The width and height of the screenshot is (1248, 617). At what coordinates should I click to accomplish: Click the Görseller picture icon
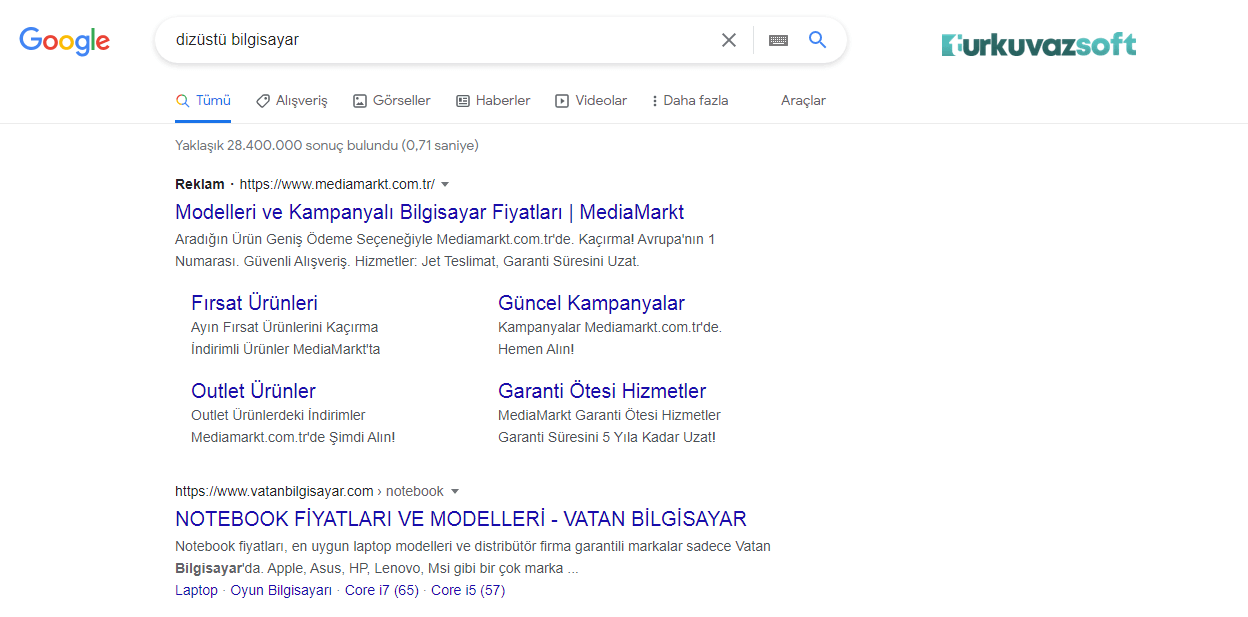point(360,101)
